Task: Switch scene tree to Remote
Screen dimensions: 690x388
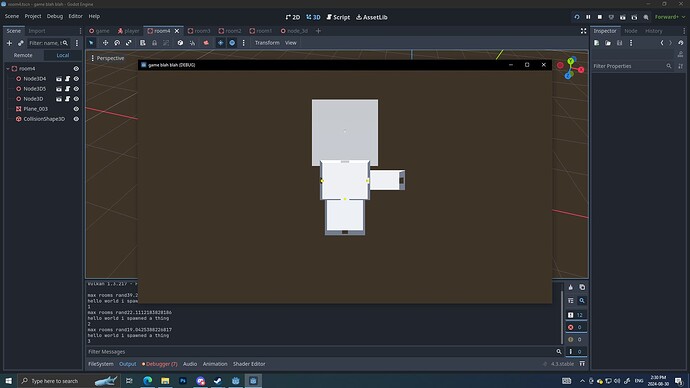Action: coord(23,55)
